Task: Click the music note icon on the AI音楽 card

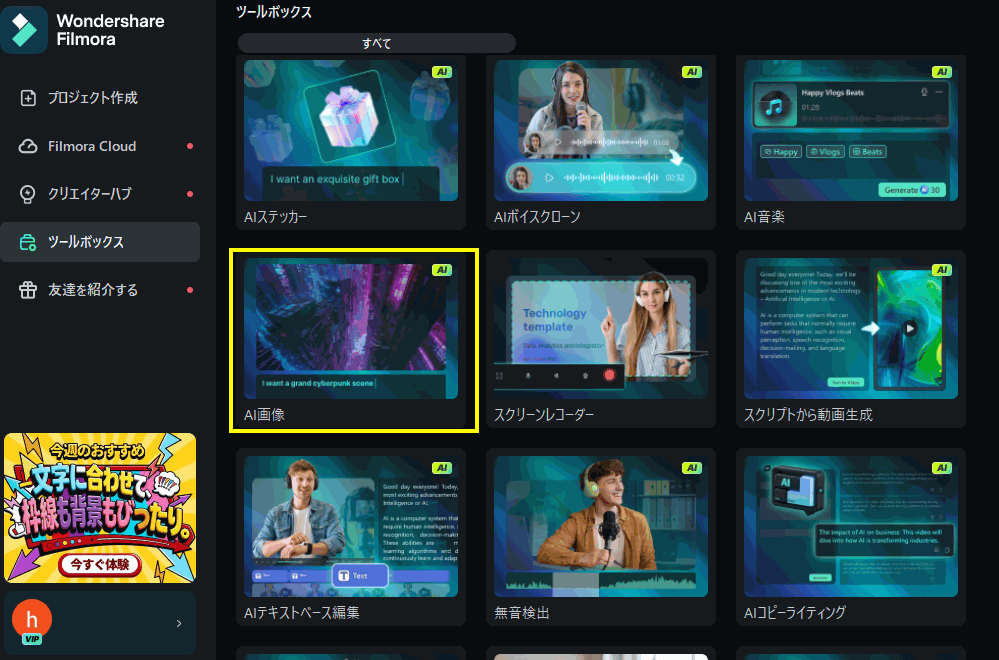Action: click(774, 106)
